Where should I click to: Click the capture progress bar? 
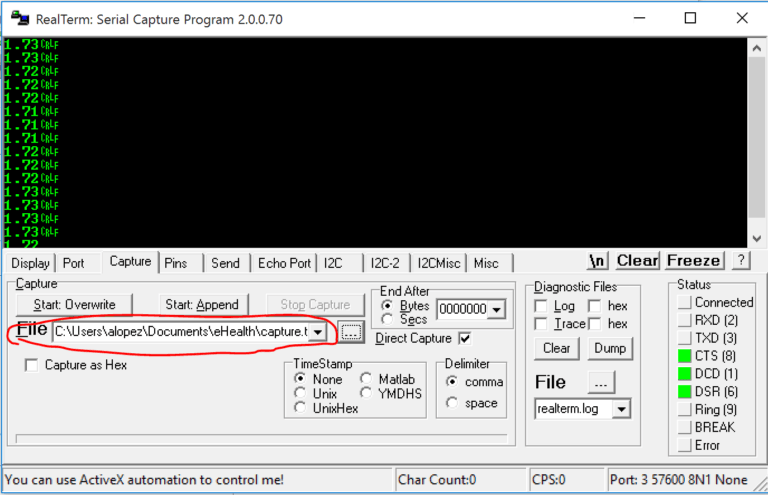click(x=262, y=438)
